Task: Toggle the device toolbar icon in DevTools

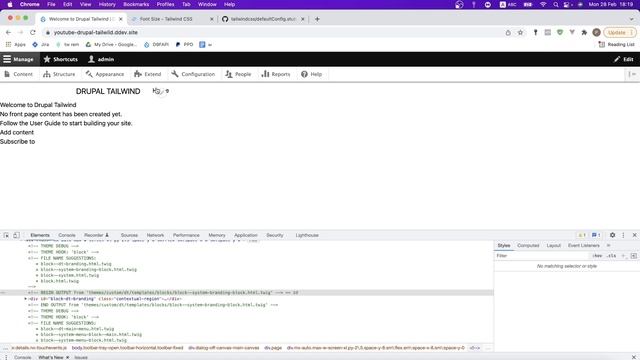Action: (16, 235)
